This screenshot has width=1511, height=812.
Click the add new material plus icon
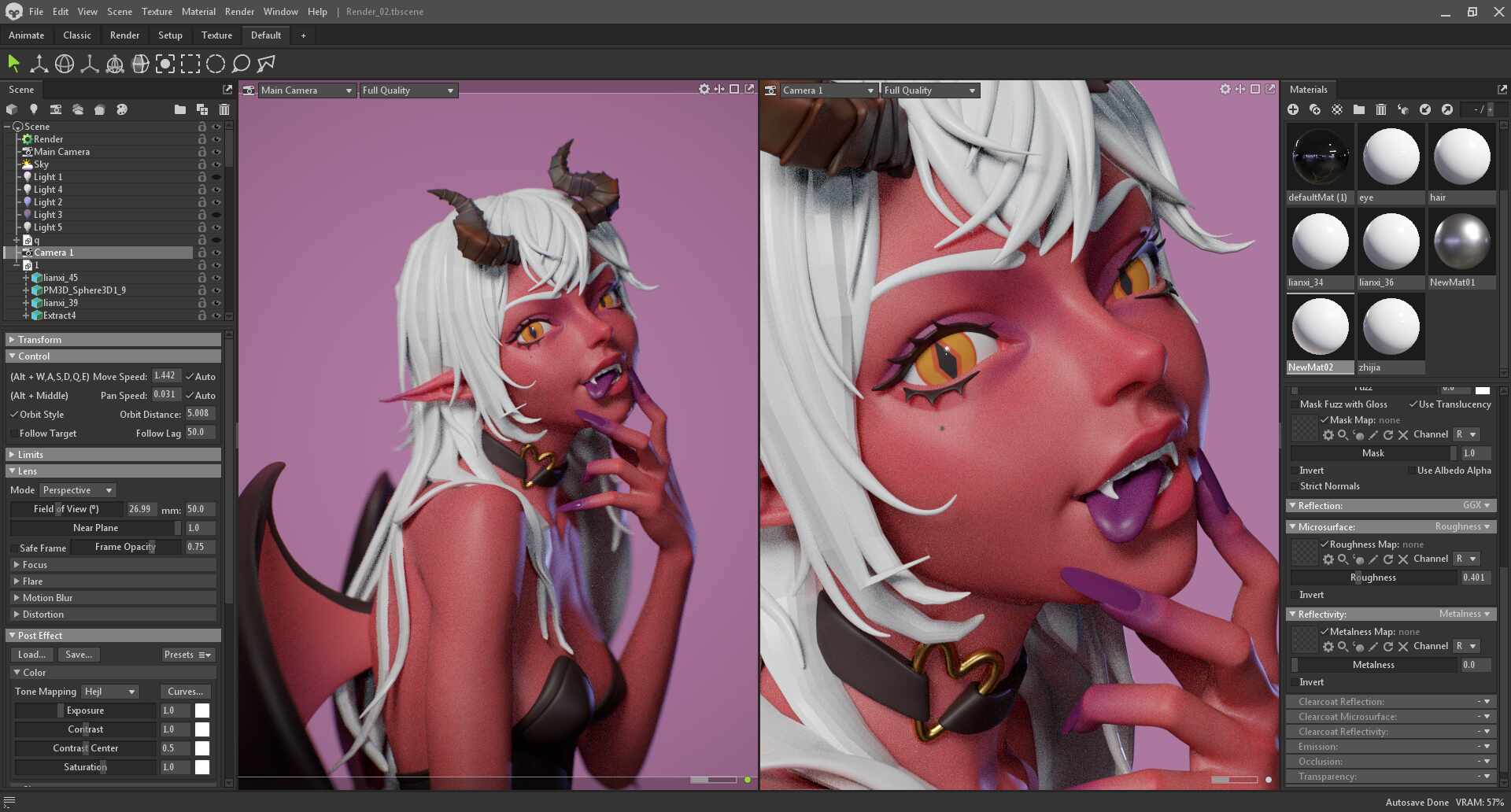(1293, 109)
